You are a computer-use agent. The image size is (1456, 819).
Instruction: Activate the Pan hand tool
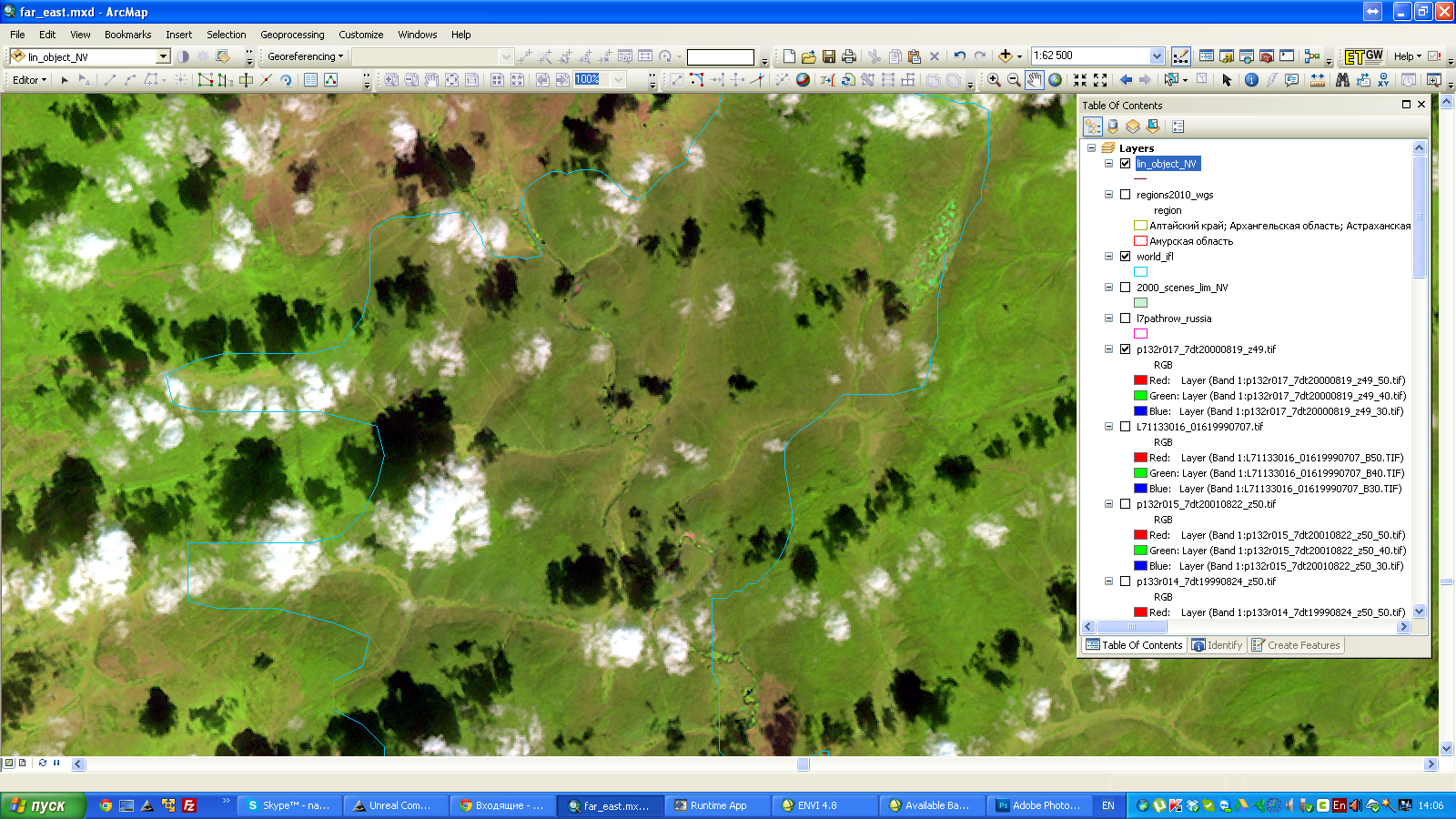tap(1035, 80)
